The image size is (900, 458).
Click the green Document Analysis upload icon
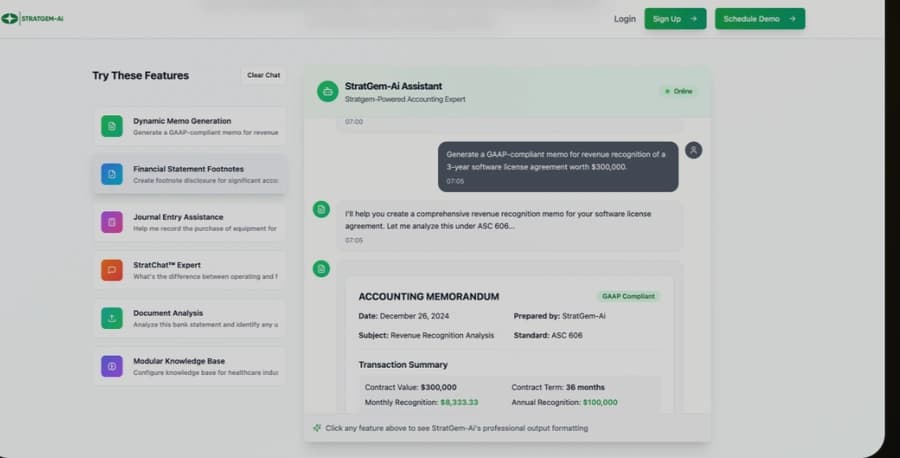[x=112, y=318]
